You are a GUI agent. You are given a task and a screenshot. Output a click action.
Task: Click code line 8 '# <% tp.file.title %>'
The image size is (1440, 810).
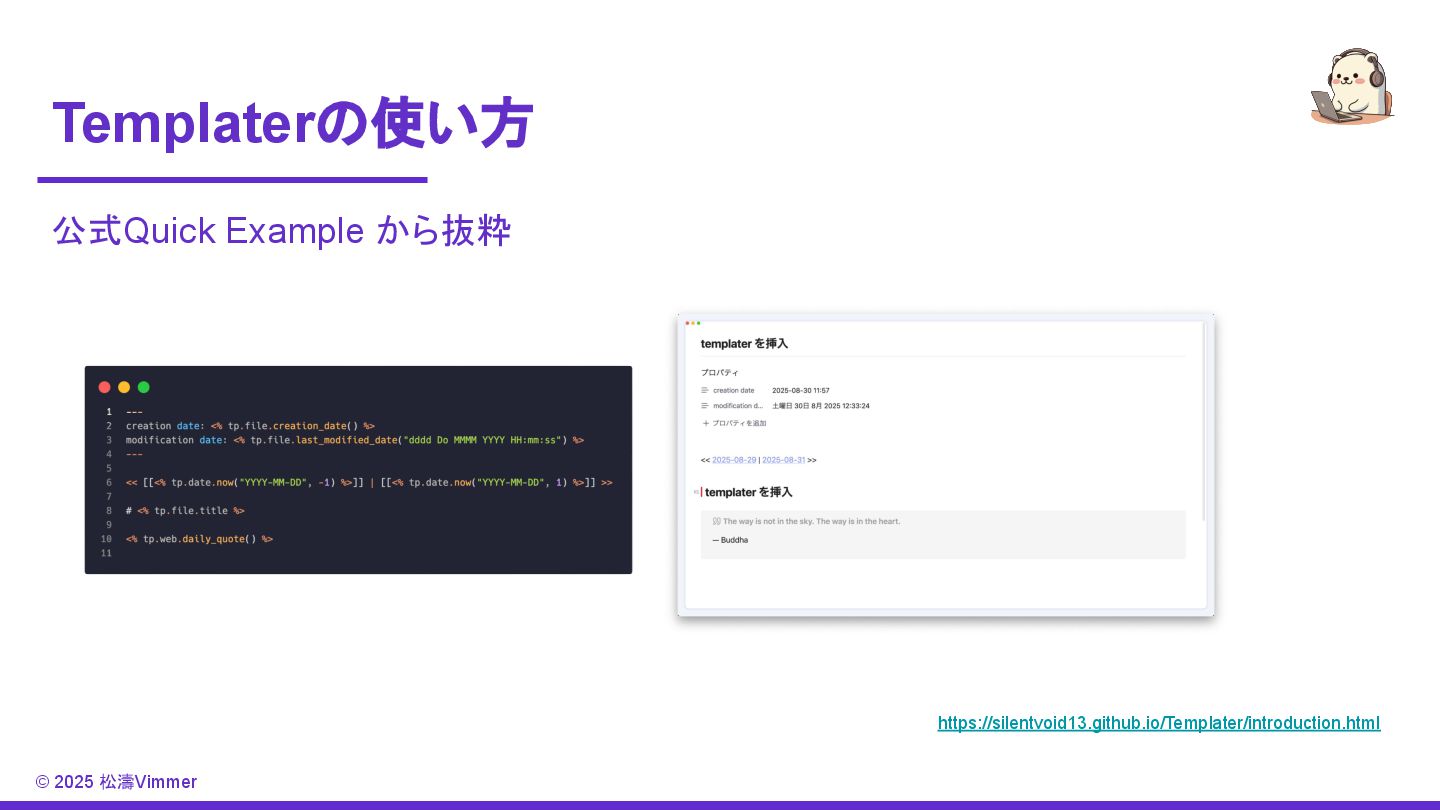[x=185, y=510]
